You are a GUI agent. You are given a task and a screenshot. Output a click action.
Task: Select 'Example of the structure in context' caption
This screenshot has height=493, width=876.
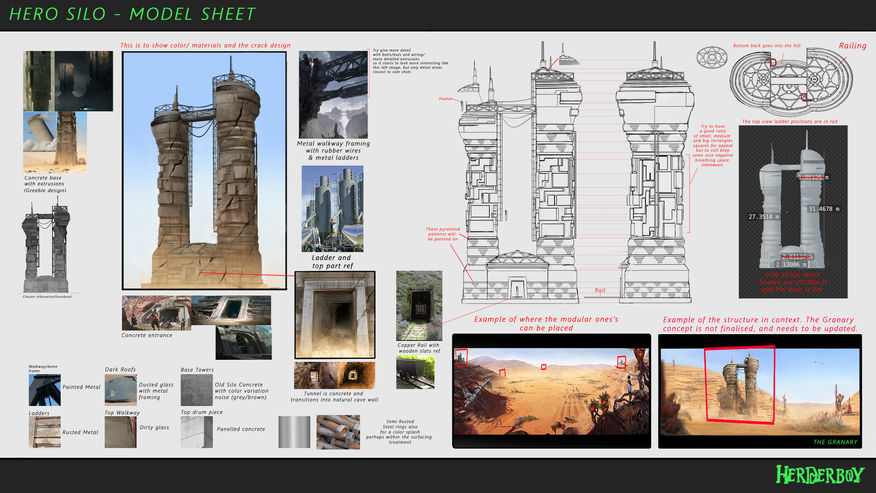tap(760, 324)
